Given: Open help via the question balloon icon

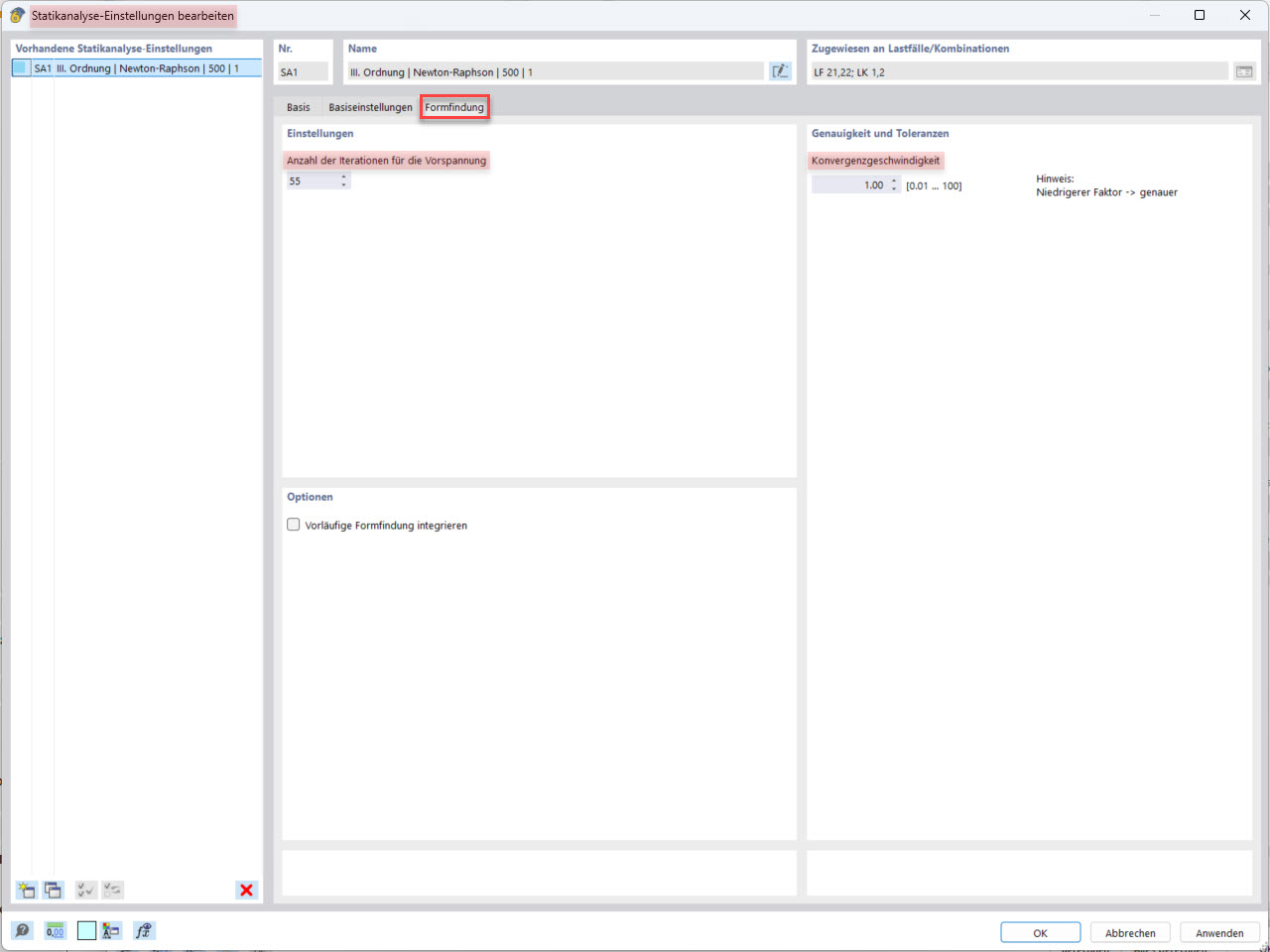Looking at the screenshot, I should 21,930.
